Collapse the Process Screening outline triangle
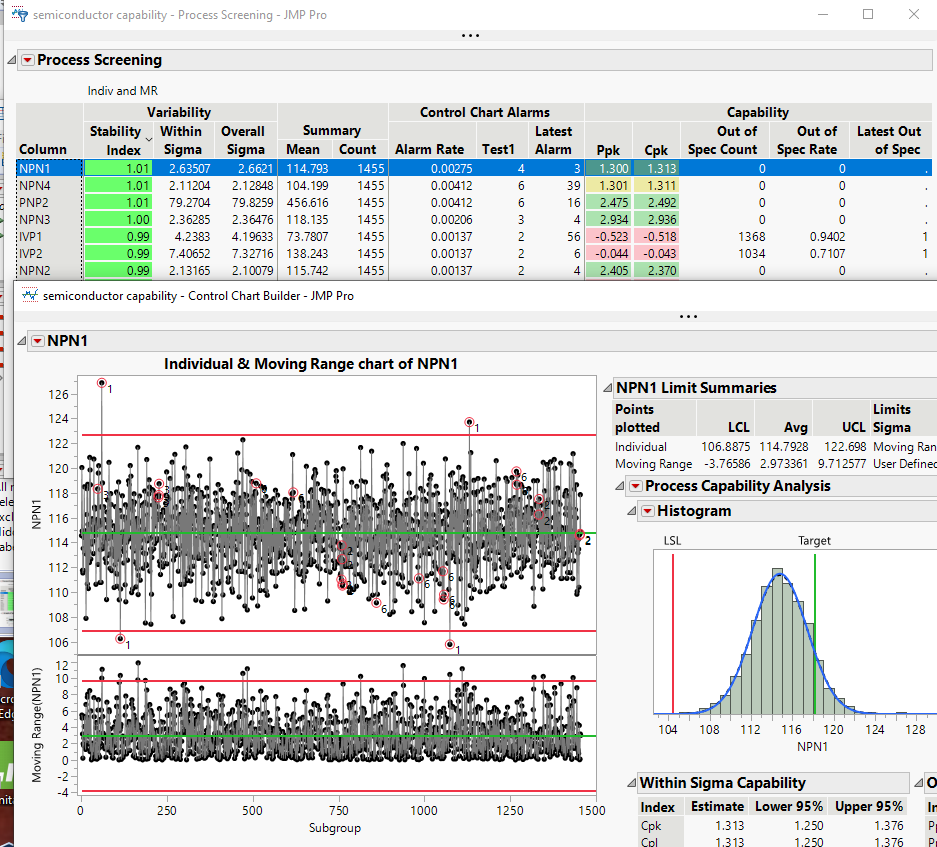The image size is (937, 847). (x=11, y=61)
